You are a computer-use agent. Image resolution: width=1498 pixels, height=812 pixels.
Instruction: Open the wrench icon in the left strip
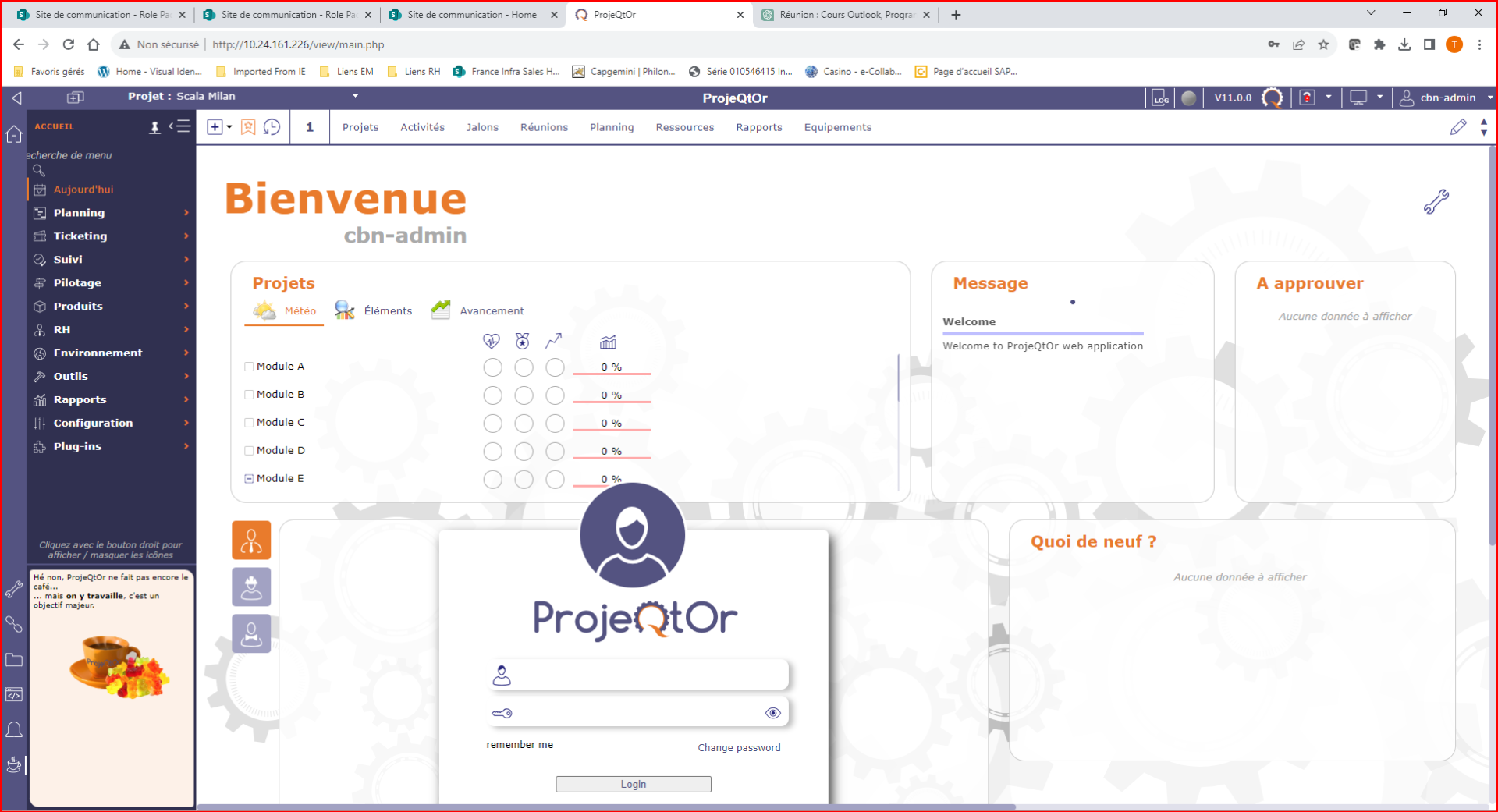pyautogui.click(x=14, y=590)
